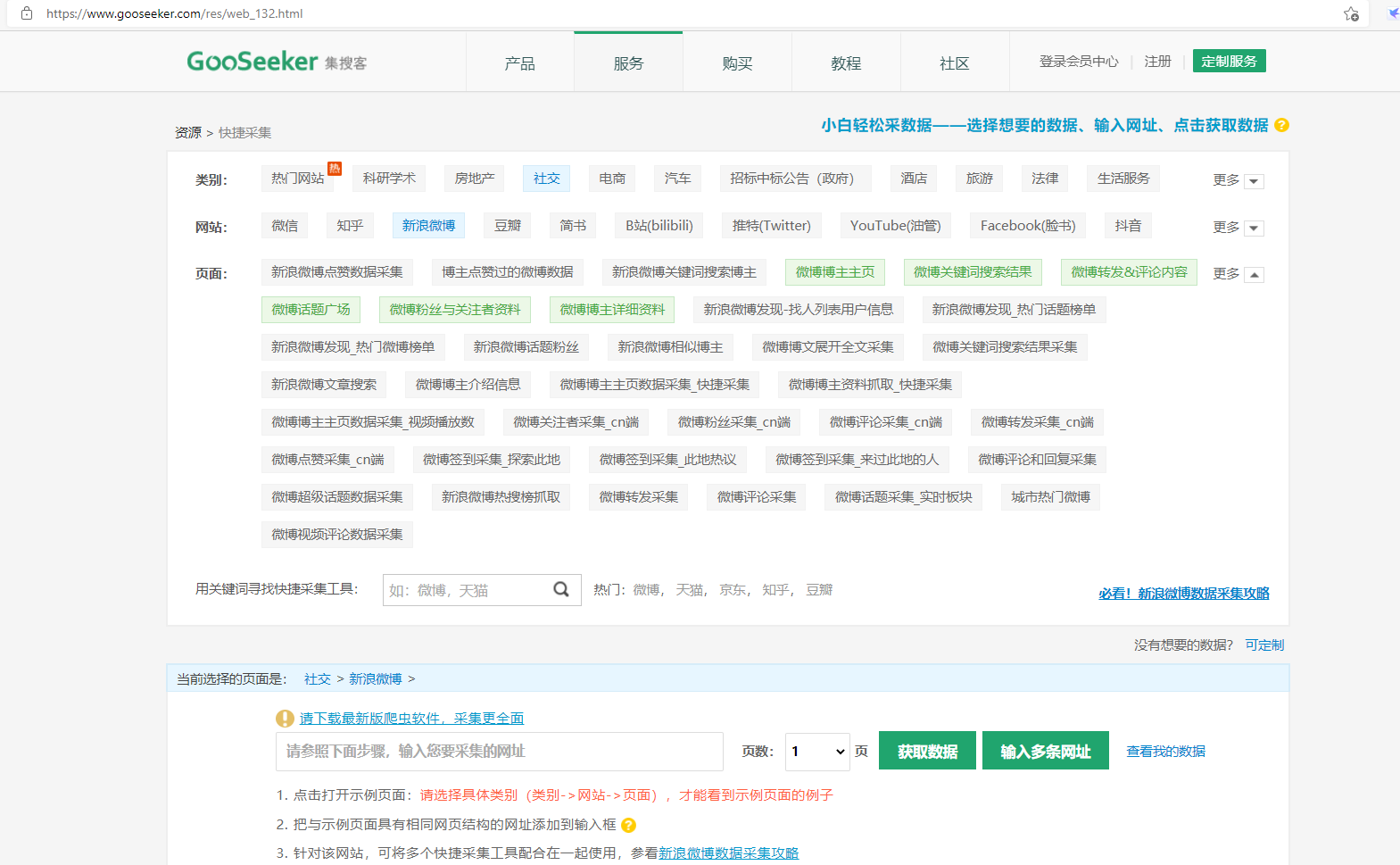Select category 汽车
This screenshot has width=1400, height=865.
(678, 179)
